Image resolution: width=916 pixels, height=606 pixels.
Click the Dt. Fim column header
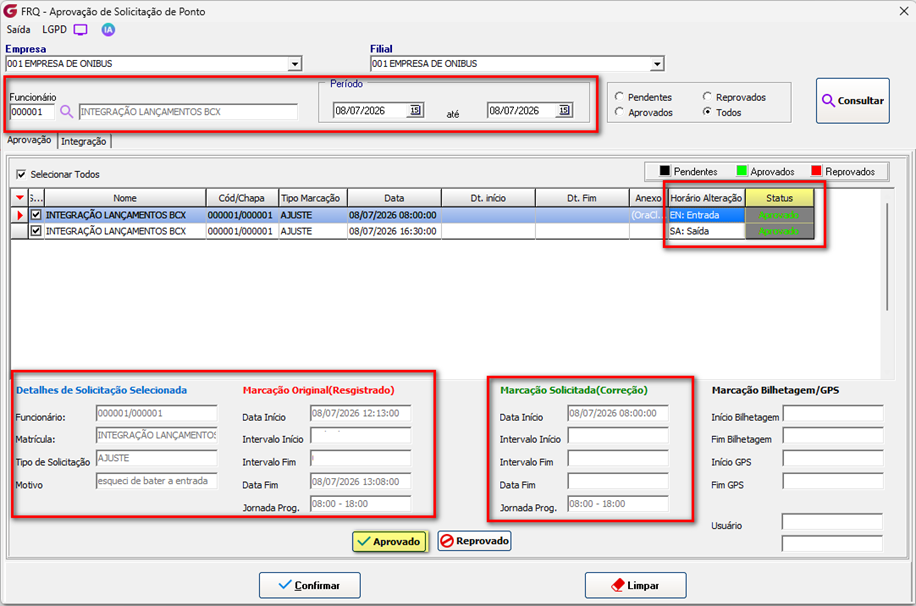582,198
